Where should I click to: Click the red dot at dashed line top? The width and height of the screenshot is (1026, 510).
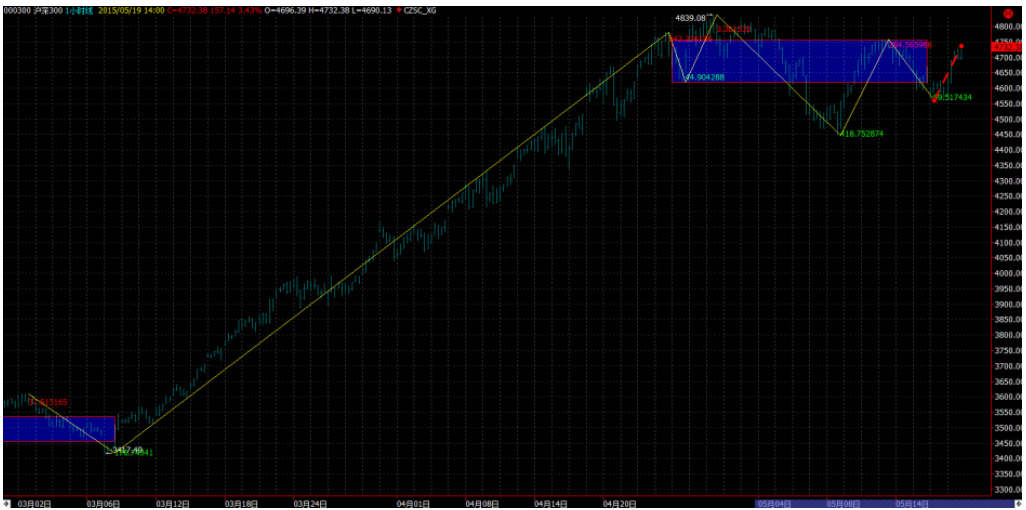962,46
